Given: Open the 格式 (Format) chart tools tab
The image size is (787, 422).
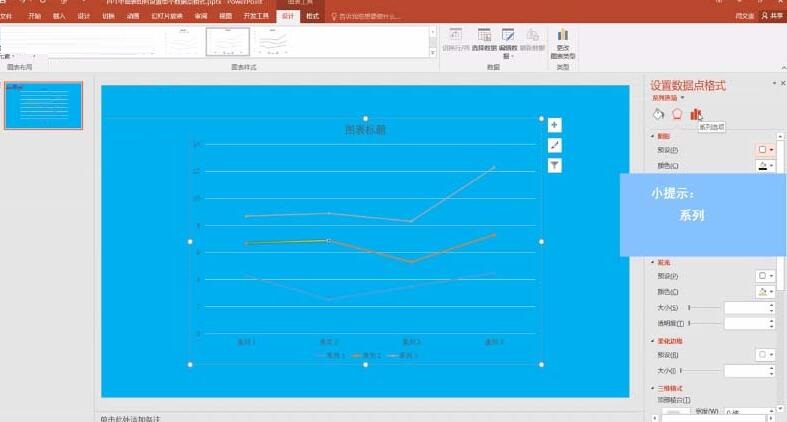Looking at the screenshot, I should tap(312, 16).
